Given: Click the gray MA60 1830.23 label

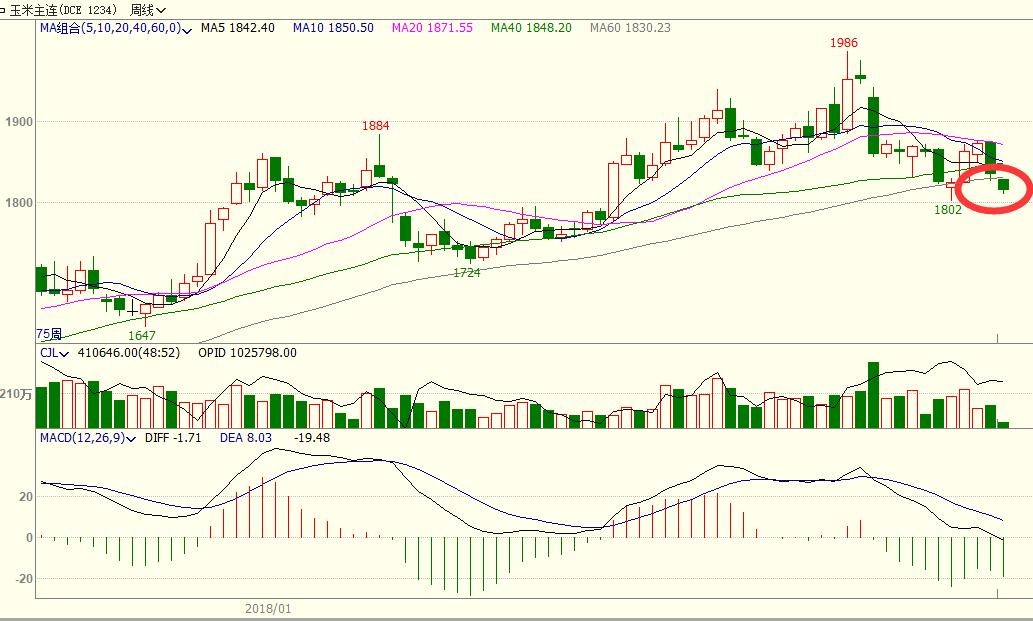Looking at the screenshot, I should click(630, 28).
